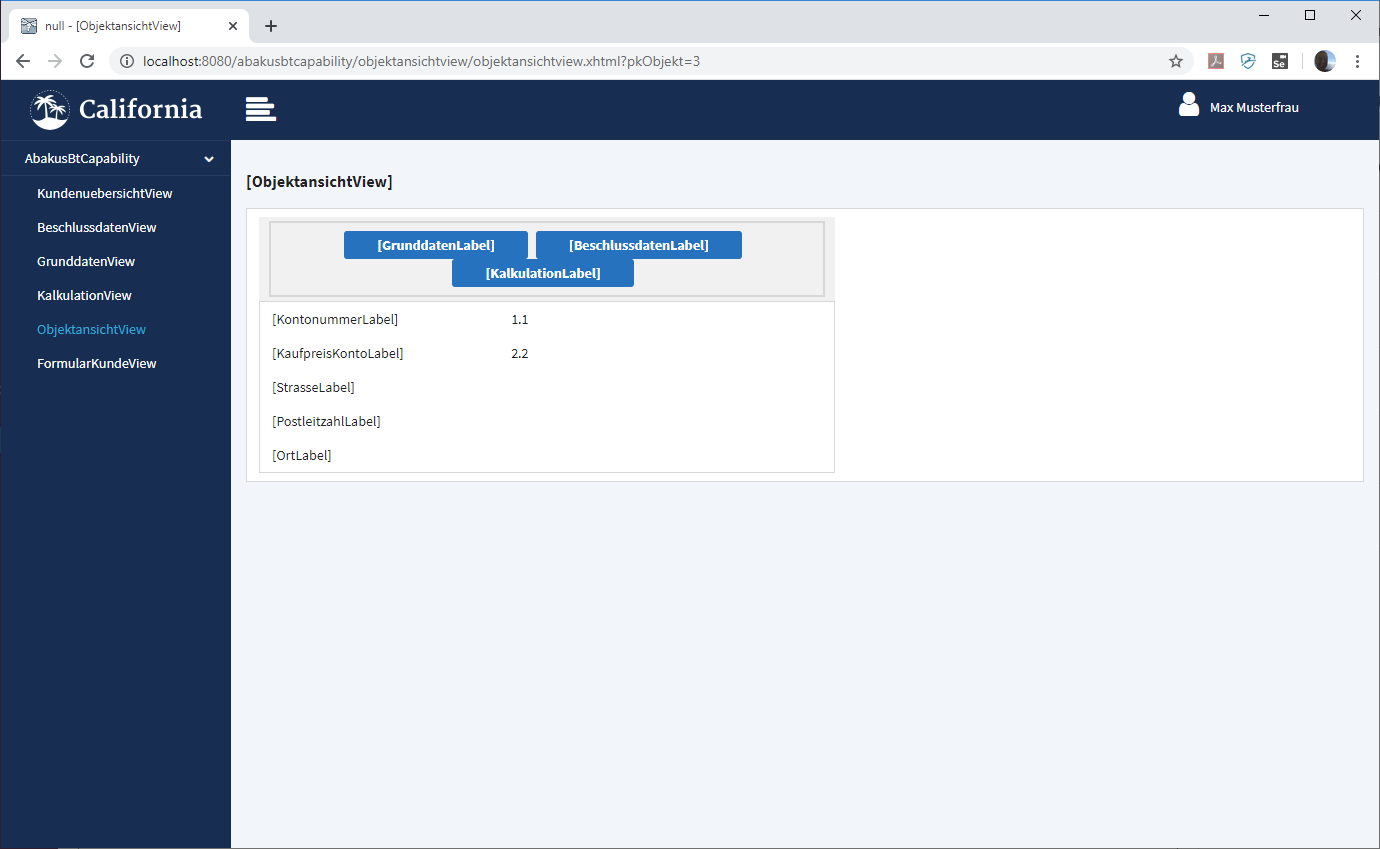This screenshot has height=849, width=1380.
Task: Open the PDF extension icon
Action: (1216, 61)
